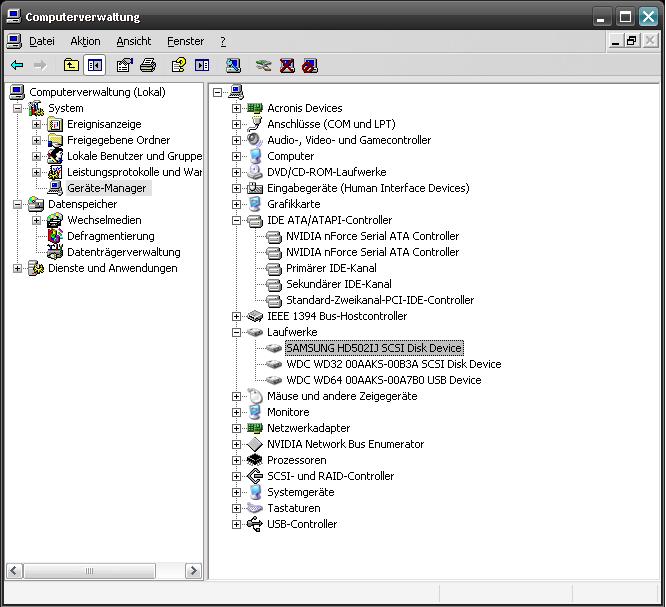Screen dimensions: 666x607
Task: Expand the Systemgeräte node
Action: tap(237, 492)
